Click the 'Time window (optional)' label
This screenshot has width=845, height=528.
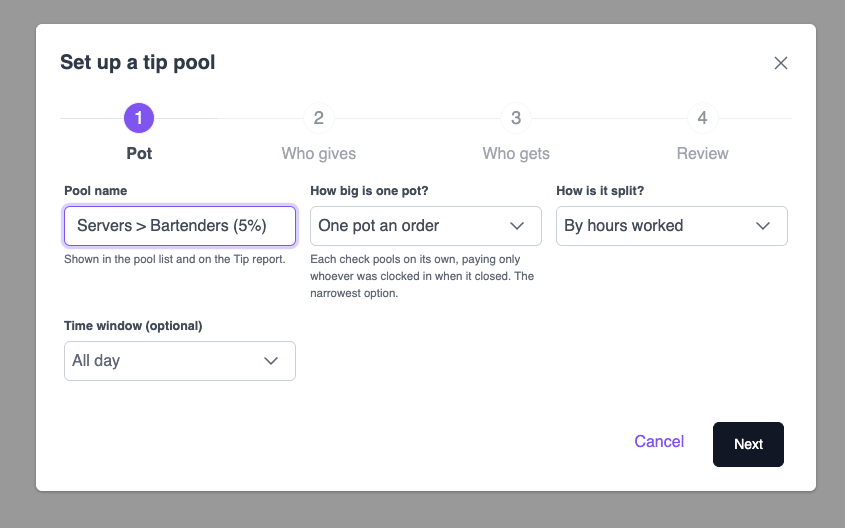point(133,326)
